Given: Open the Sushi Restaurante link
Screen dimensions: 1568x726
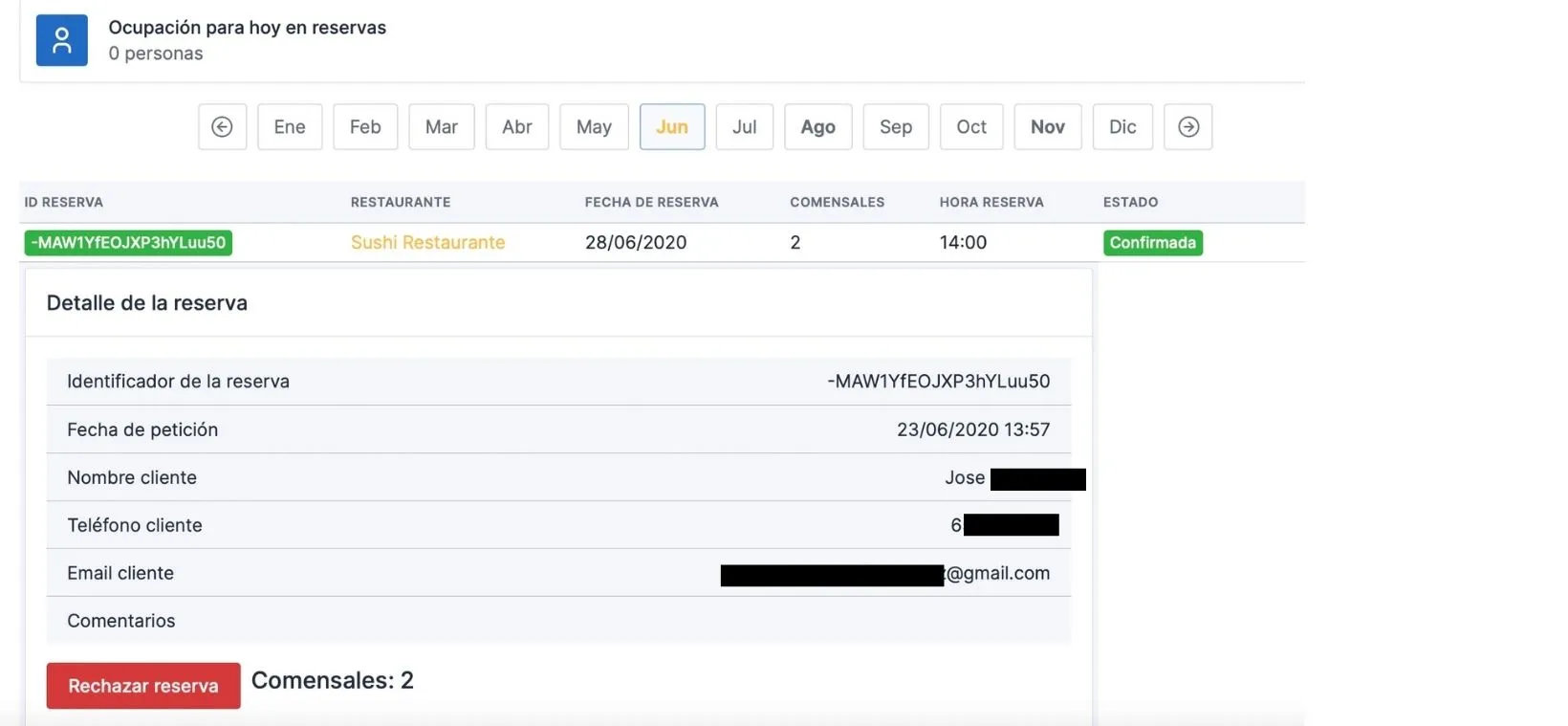Looking at the screenshot, I should click(x=427, y=243).
